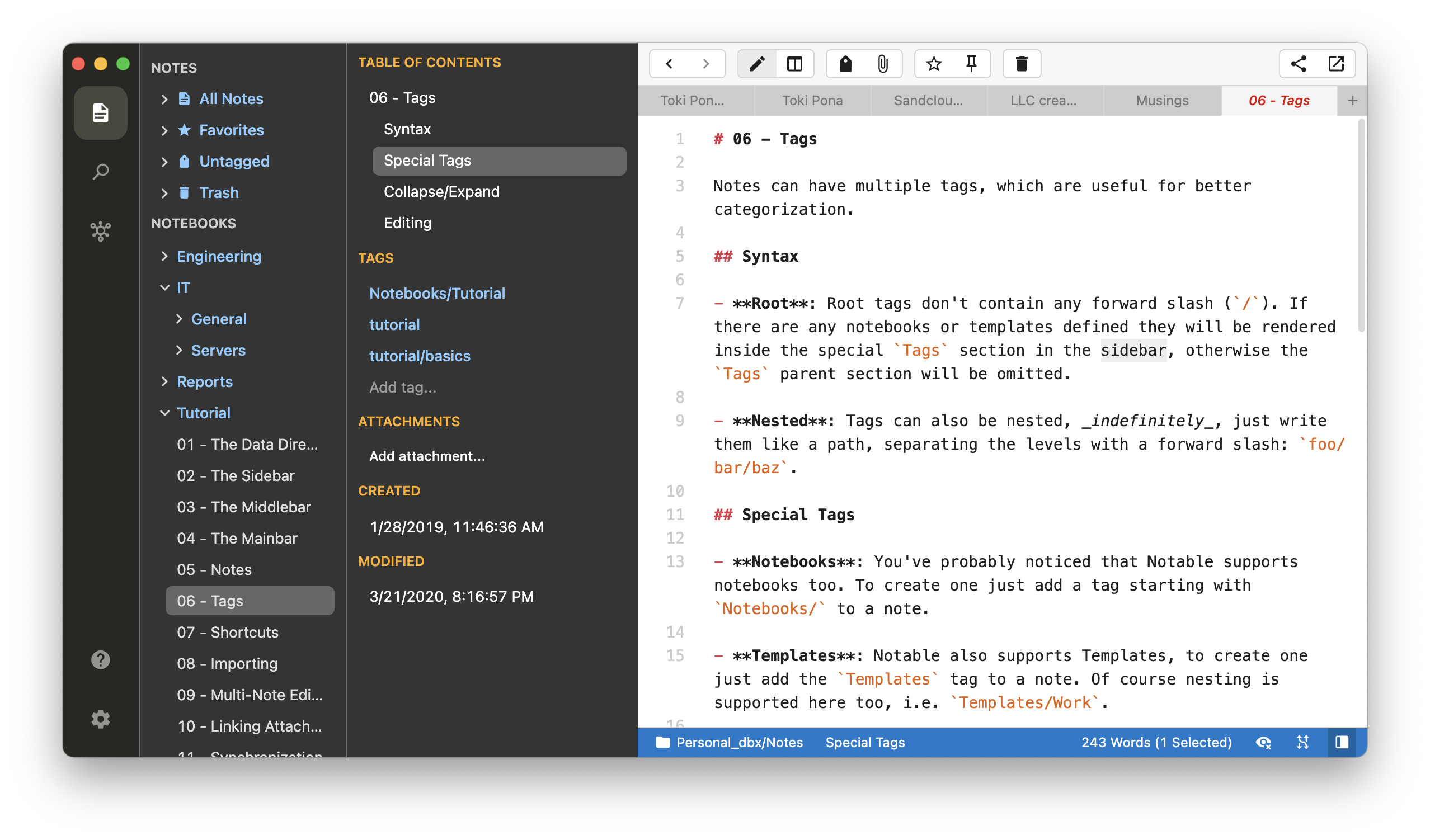Toggle favorite with the star icon

click(x=933, y=64)
